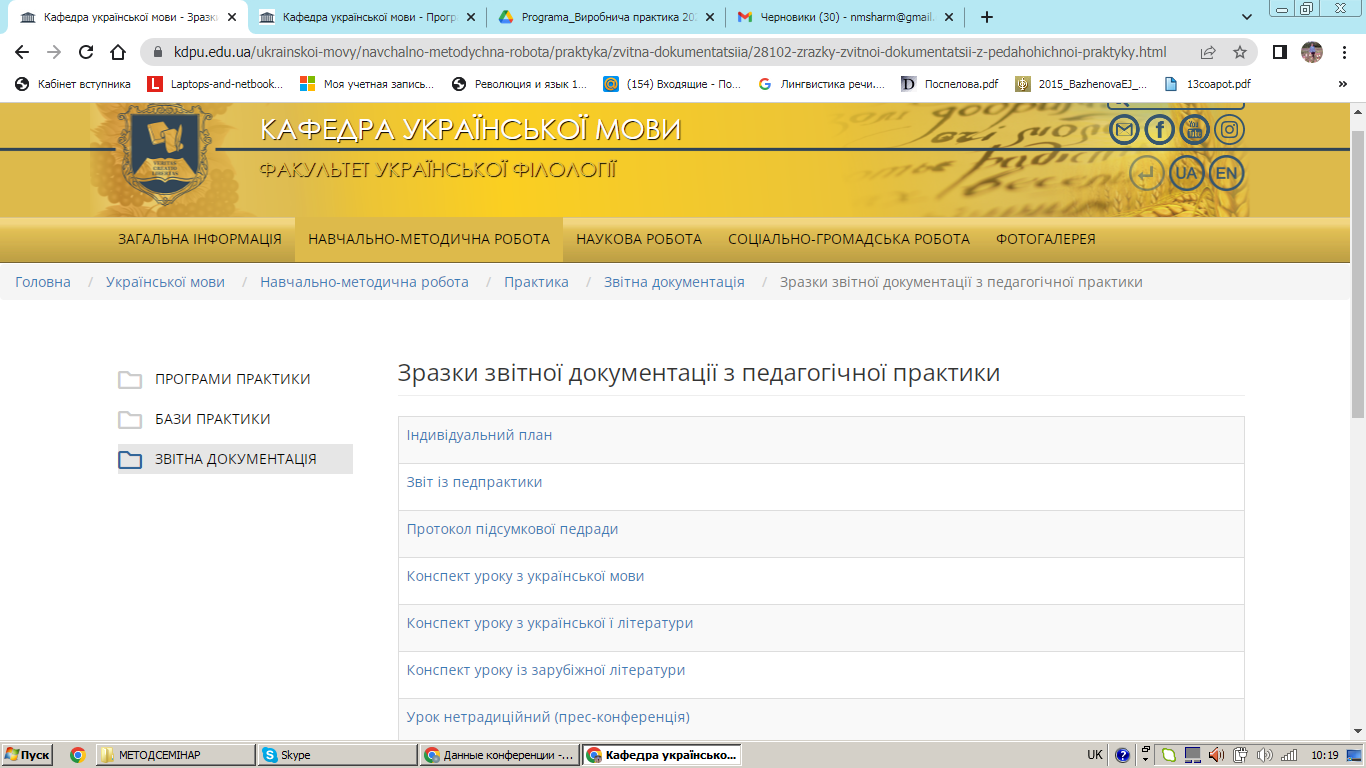This screenshot has width=1366, height=768.
Task: Bookmark this page with the star icon
Action: [1240, 52]
